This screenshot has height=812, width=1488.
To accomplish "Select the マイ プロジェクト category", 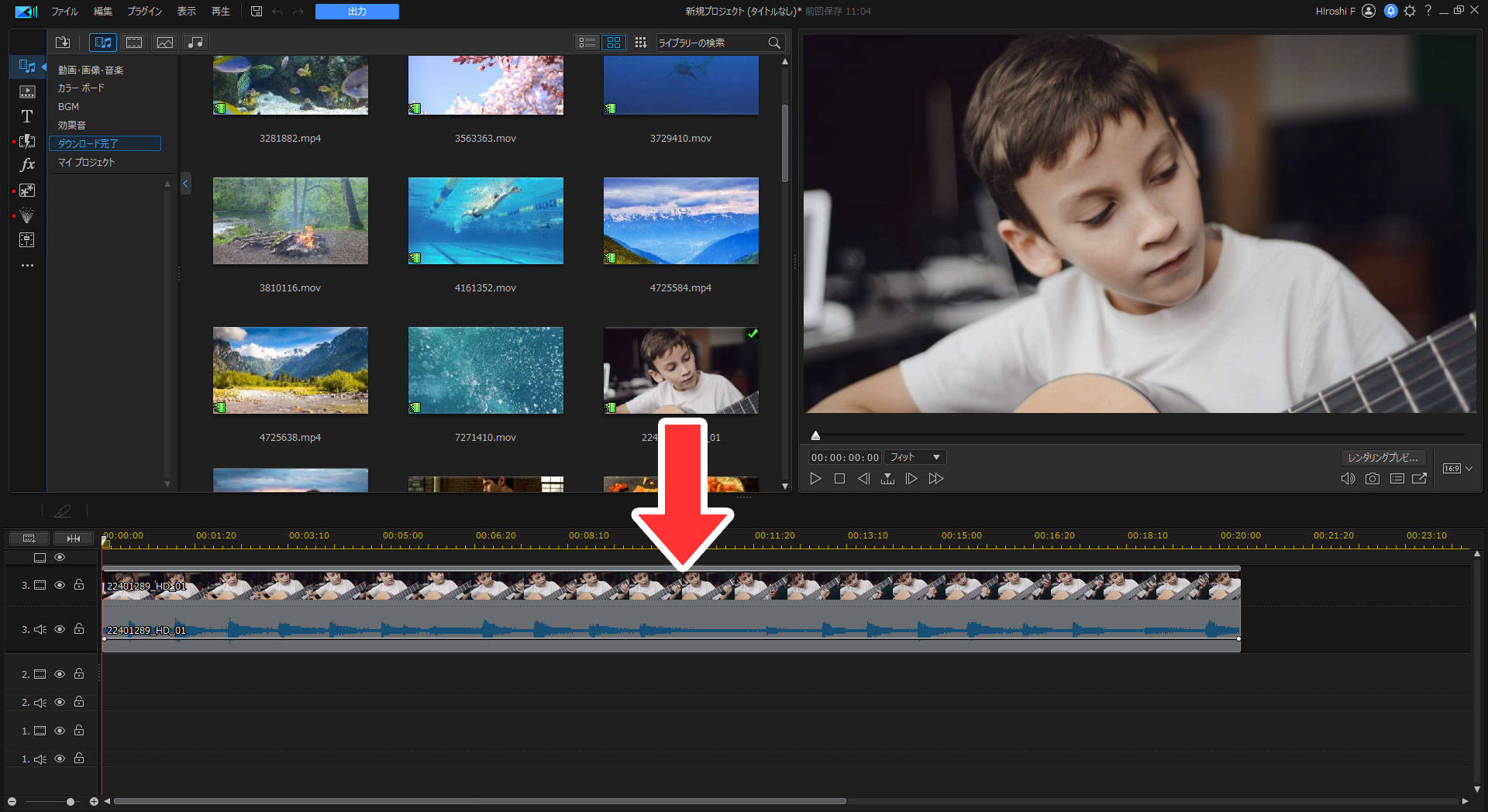I will [86, 163].
